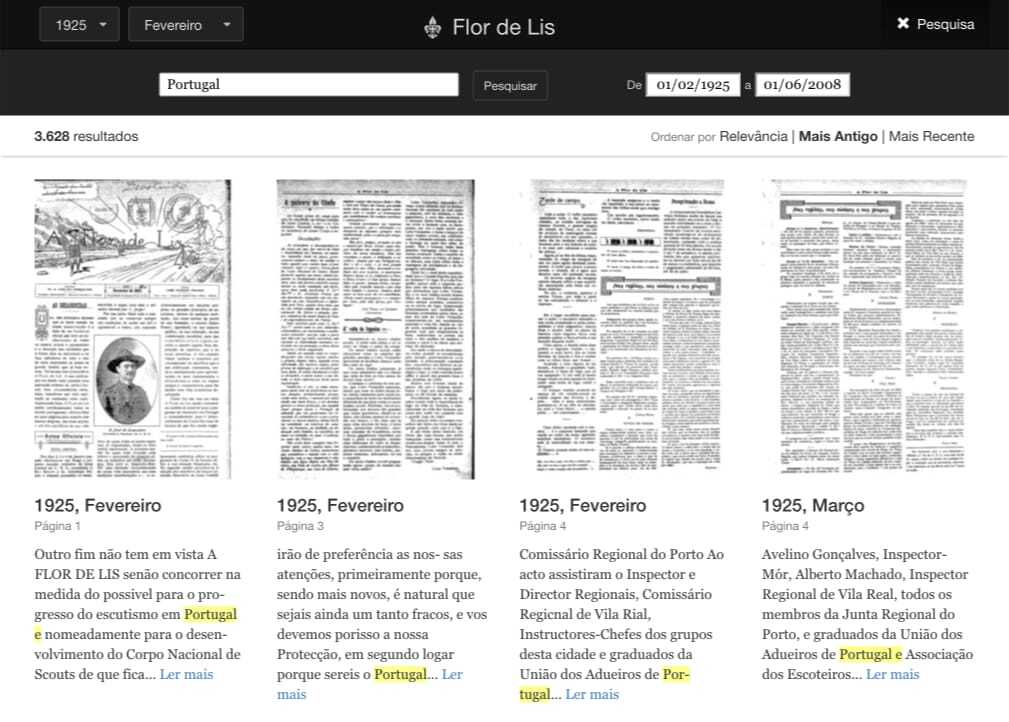1009x722 pixels.
Task: Click the Flor de Lis fleur-de-lis logo icon
Action: 432,26
